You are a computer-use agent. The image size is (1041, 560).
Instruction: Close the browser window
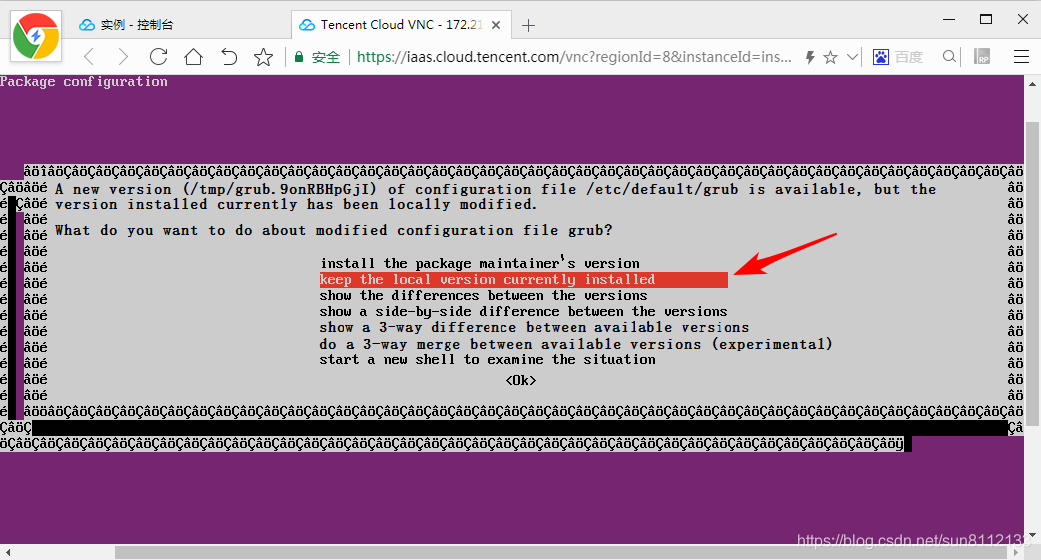click(1023, 19)
